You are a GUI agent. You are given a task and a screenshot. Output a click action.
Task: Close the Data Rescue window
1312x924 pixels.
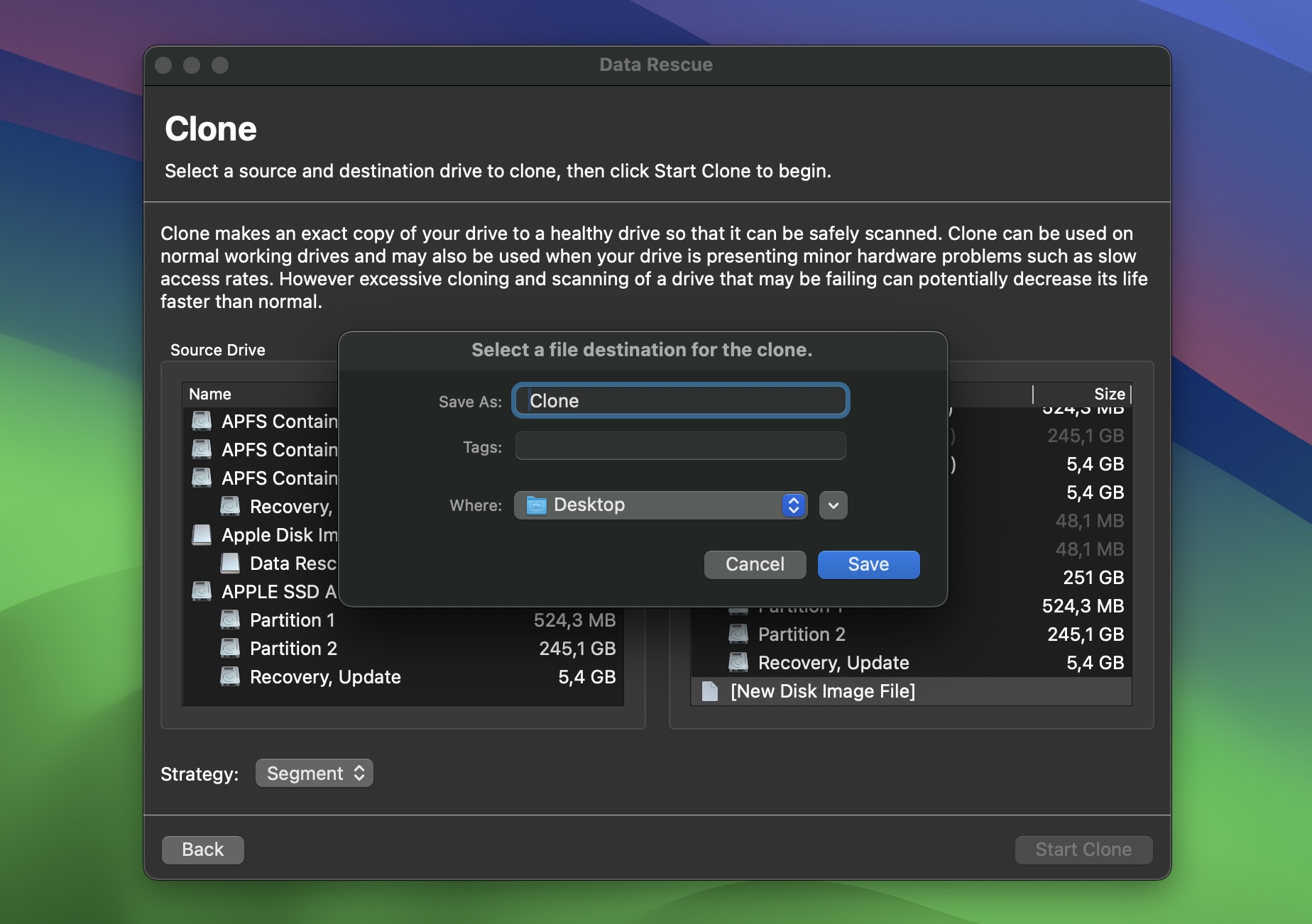(x=163, y=65)
